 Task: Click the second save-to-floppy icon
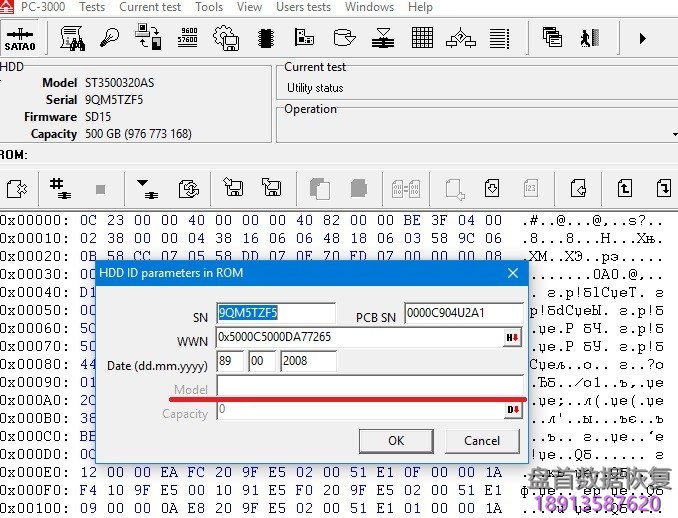pyautogui.click(x=271, y=187)
